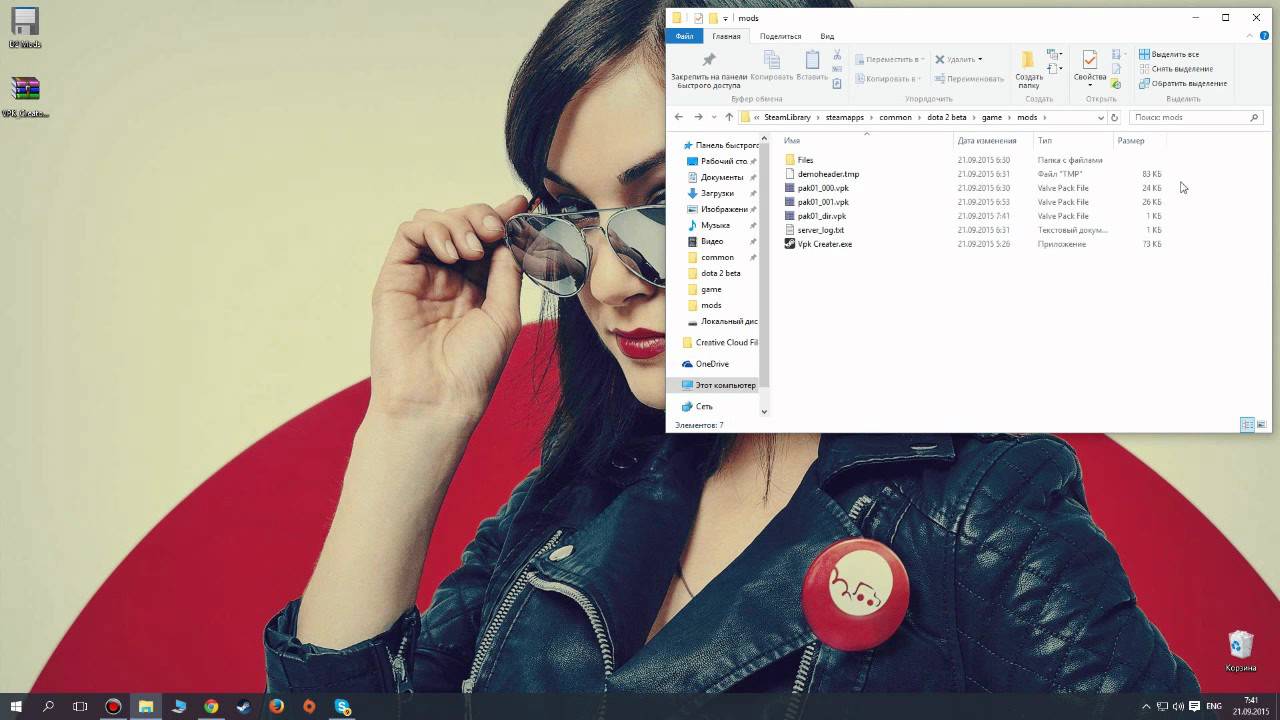Click volume icon in system tray
The height and width of the screenshot is (720, 1280).
1177,706
